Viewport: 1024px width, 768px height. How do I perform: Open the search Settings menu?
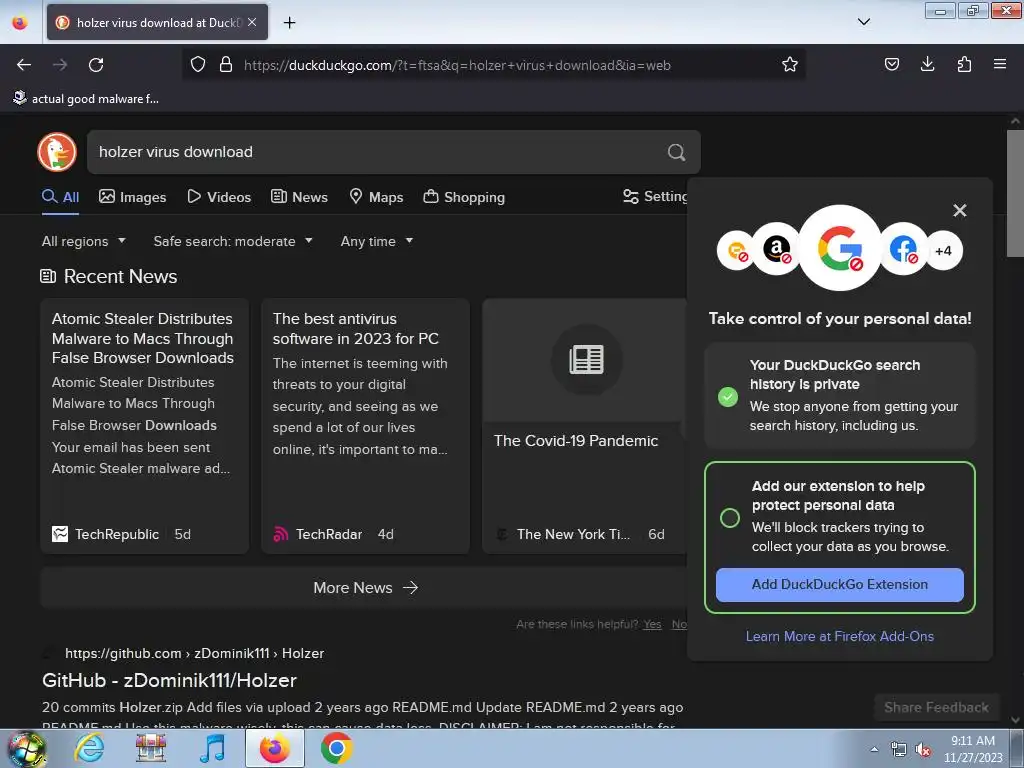pyautogui.click(x=655, y=197)
